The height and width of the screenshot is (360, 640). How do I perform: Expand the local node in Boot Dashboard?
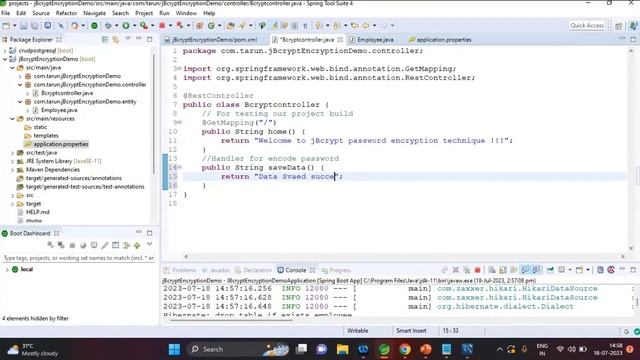pyautogui.click(x=7, y=269)
